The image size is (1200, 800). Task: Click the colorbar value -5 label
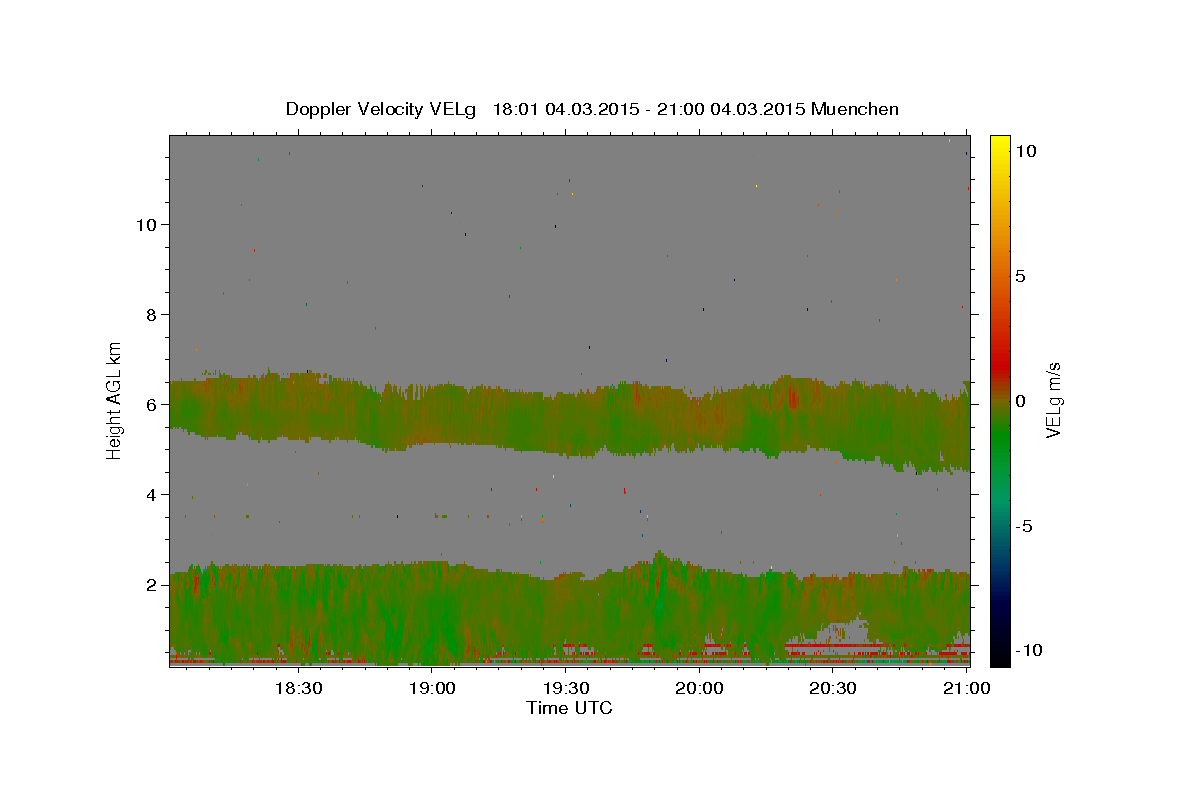(x=1023, y=526)
